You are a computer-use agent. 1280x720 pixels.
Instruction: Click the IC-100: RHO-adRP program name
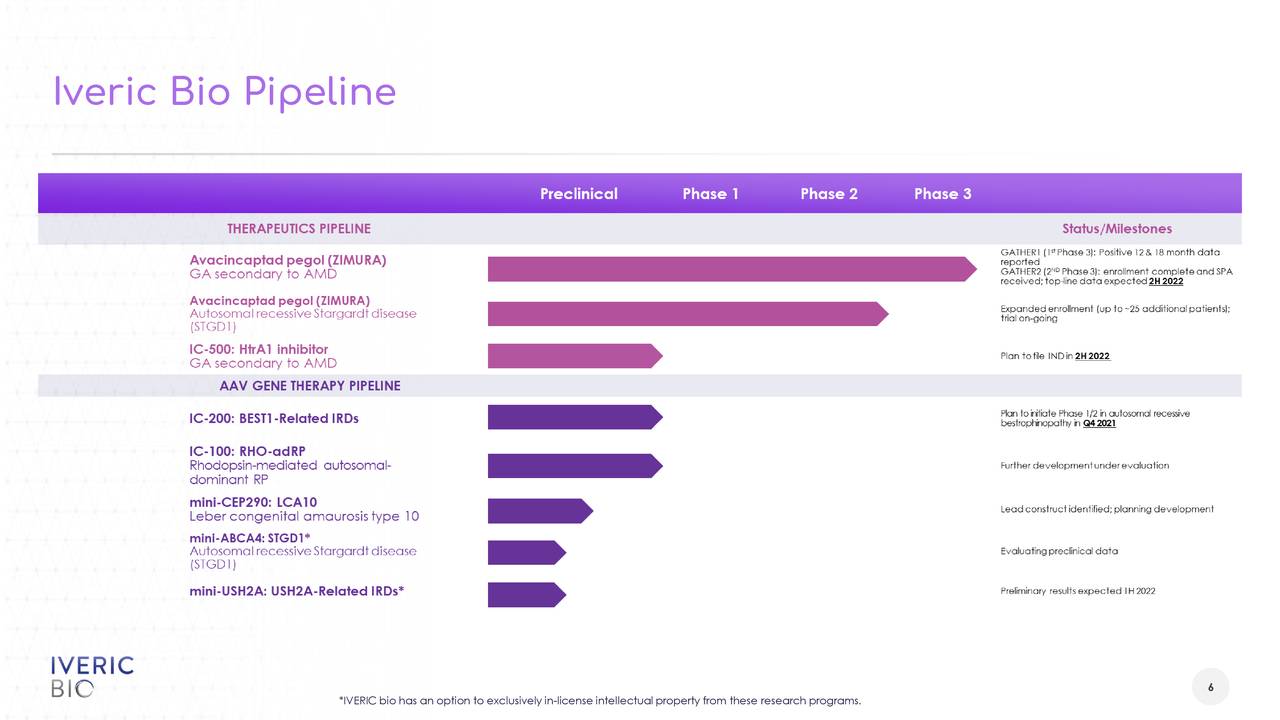(x=247, y=451)
